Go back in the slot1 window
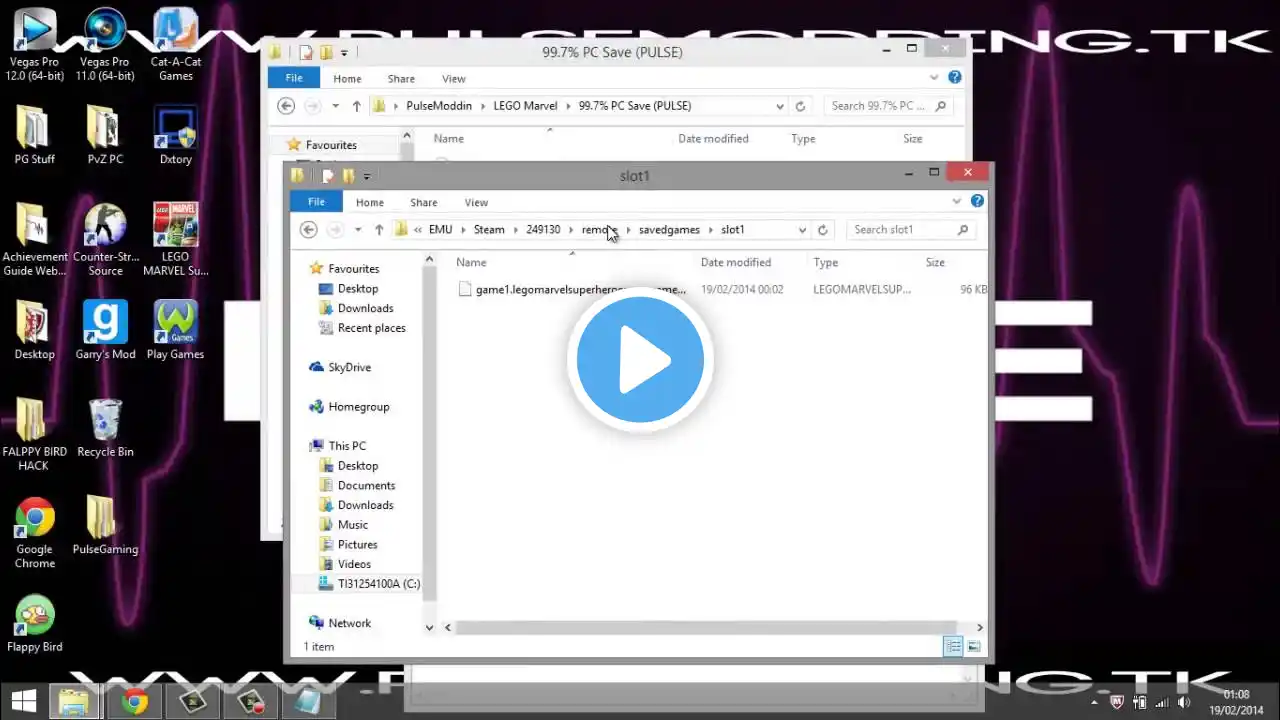Screen dimensions: 1280x720 tap(309, 230)
